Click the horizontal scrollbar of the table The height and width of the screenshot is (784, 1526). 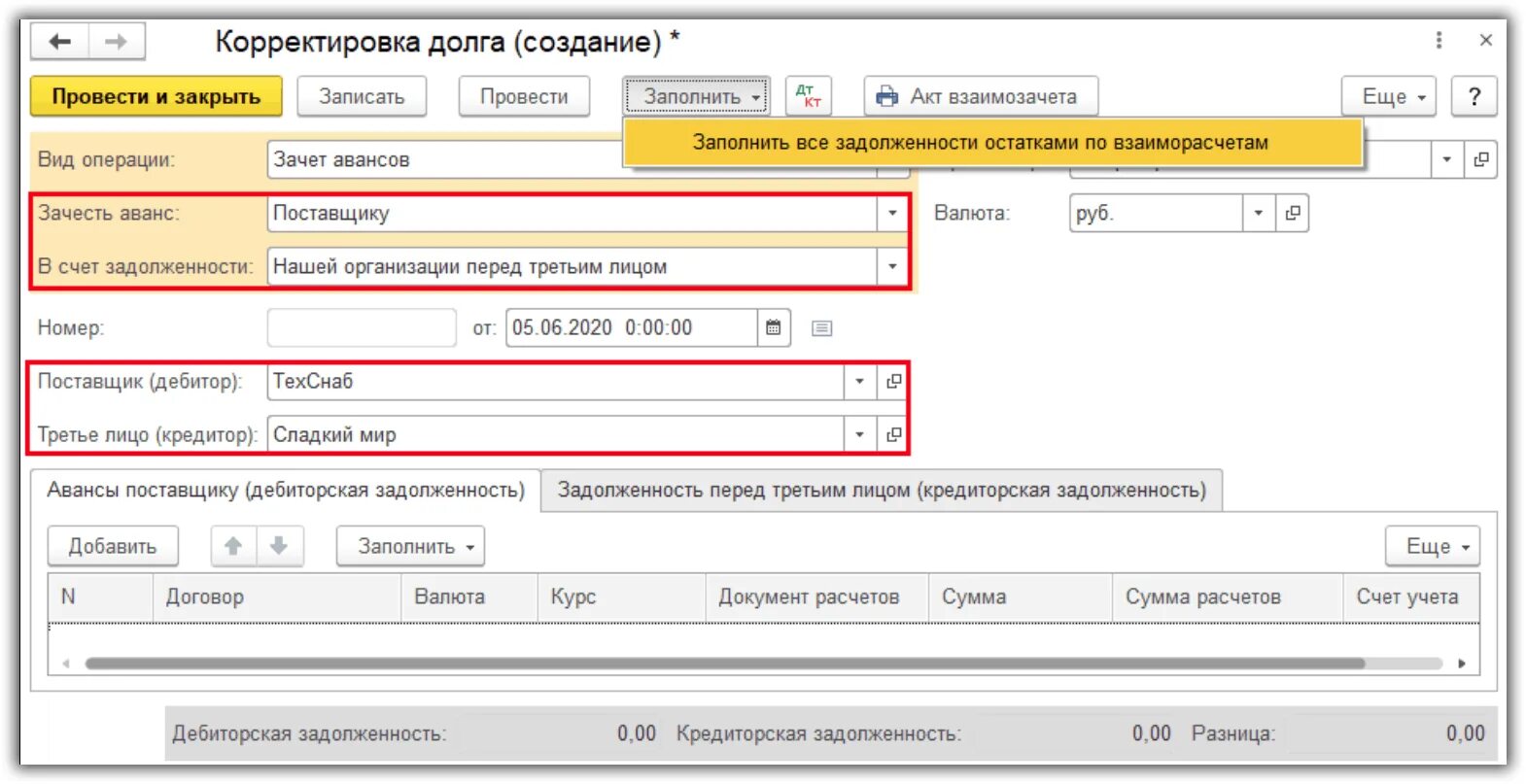point(725,664)
